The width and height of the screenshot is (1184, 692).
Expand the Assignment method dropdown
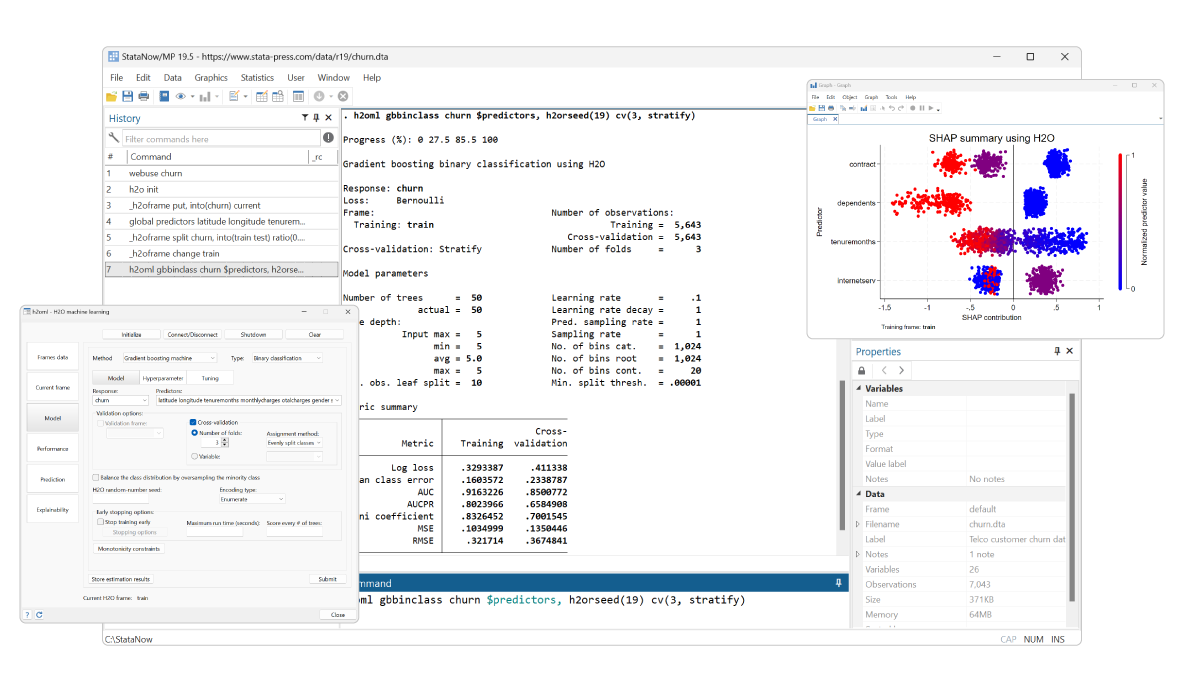click(x=294, y=443)
